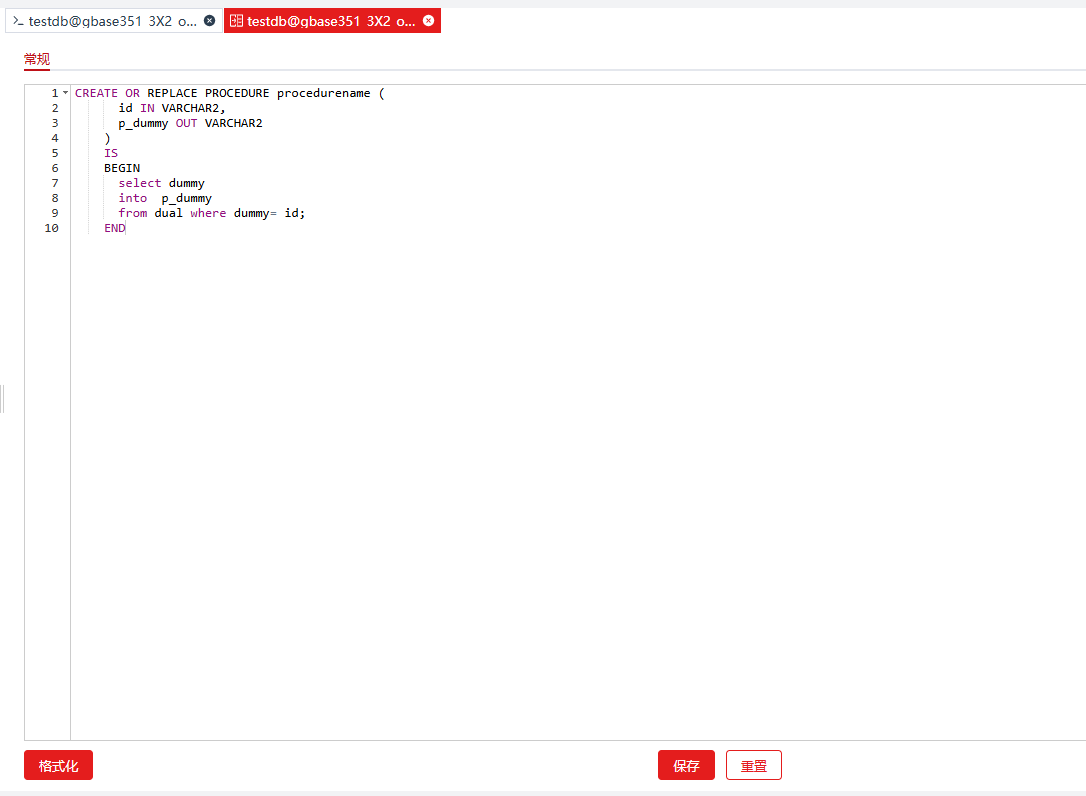Switch to the first testdb@gbase351 terminal tab
Screen dimensions: 1086x796
click(x=112, y=21)
